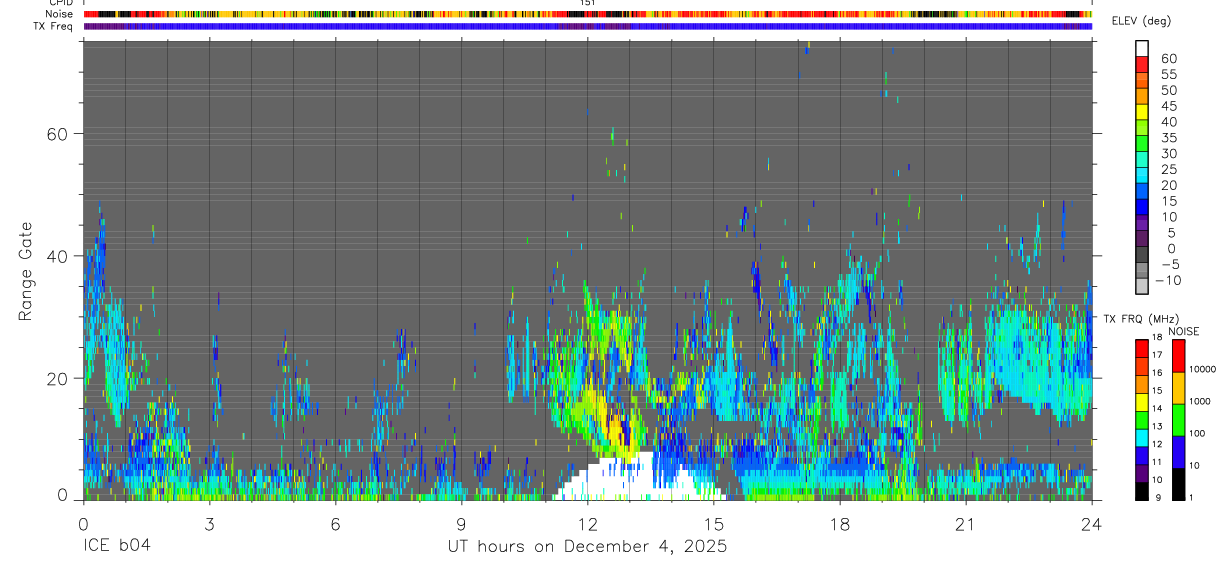Click the UT hours December 4 axis title

587,547
